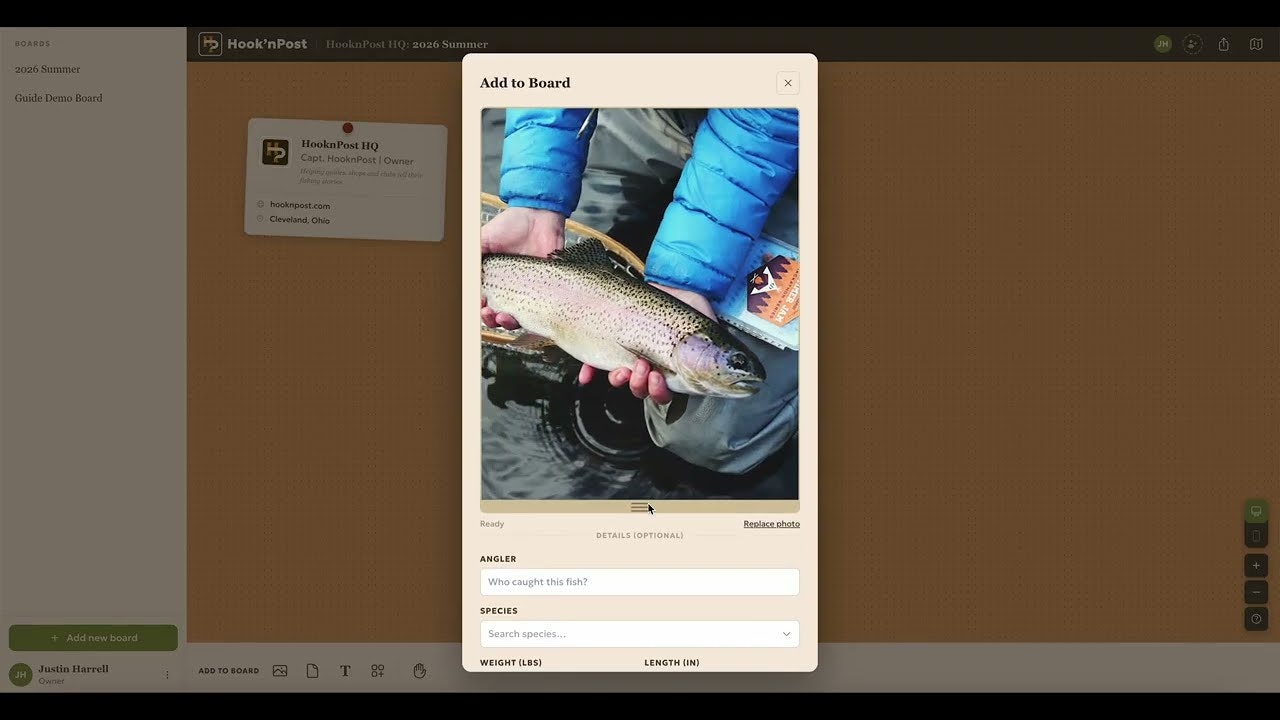
Task: Select the add photo tool icon
Action: (280, 671)
